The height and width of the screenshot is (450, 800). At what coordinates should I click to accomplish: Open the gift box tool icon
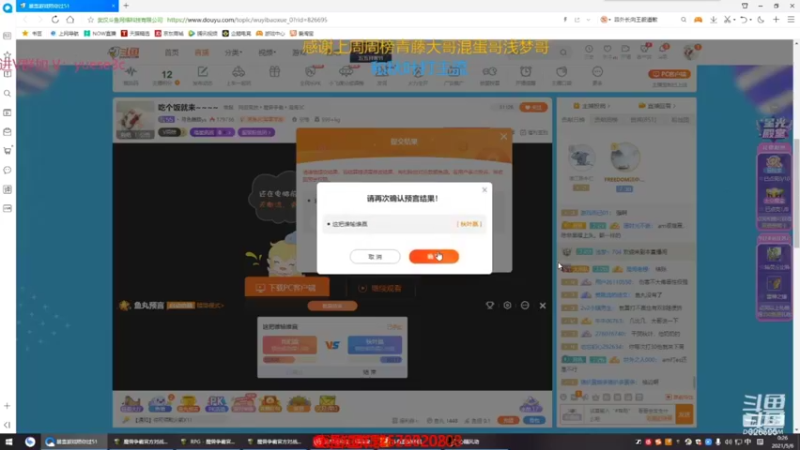[x=274, y=72]
